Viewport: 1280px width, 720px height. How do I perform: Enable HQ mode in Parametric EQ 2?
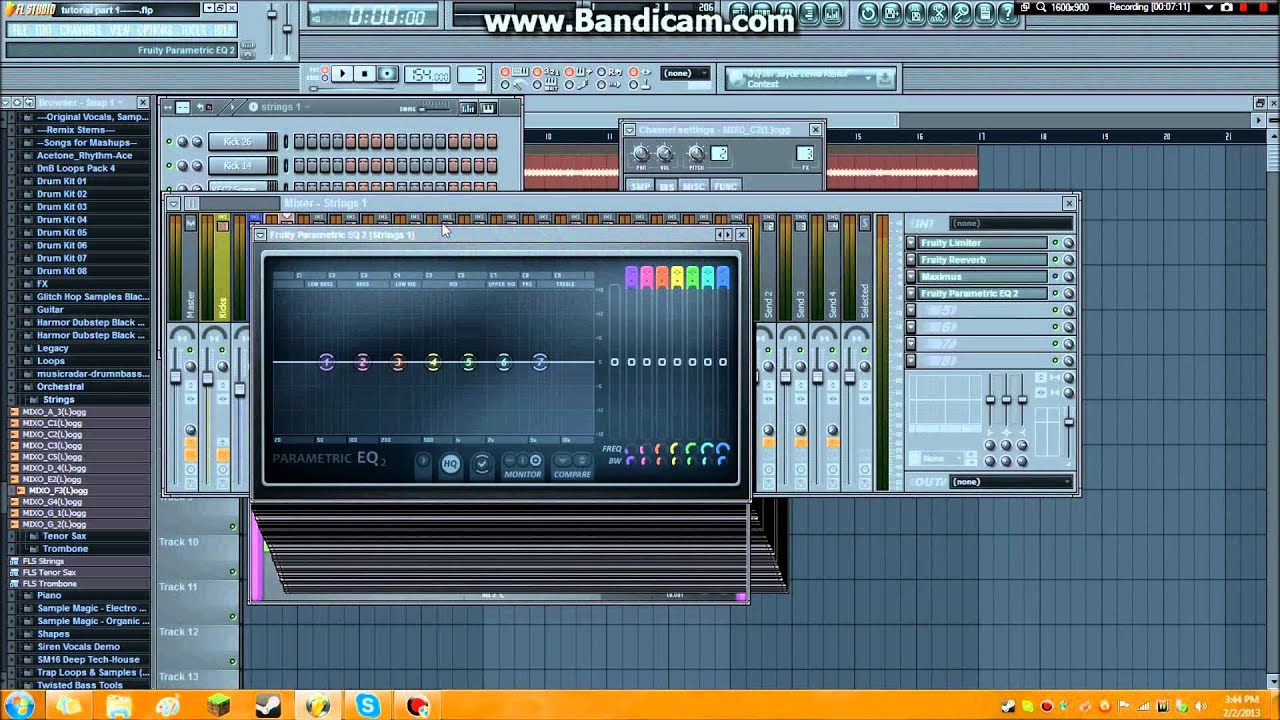(450, 464)
